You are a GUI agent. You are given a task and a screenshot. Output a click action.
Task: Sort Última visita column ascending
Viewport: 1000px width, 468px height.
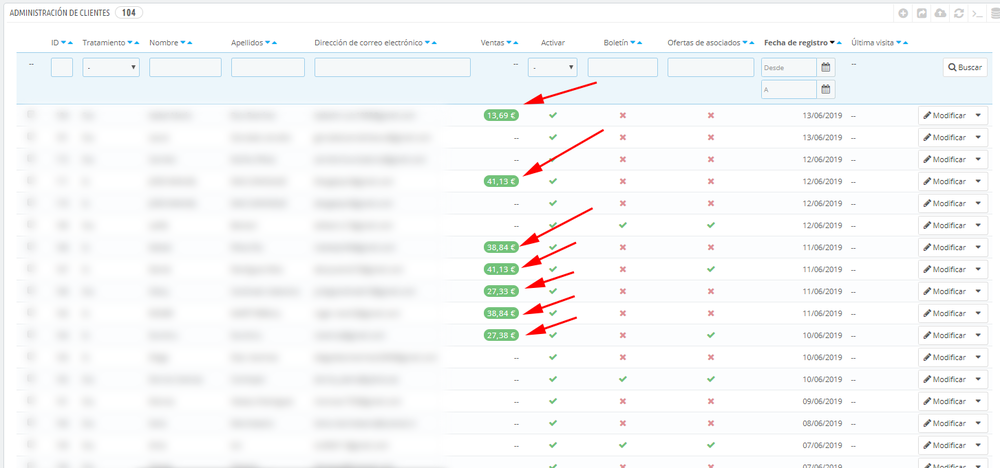click(x=905, y=43)
